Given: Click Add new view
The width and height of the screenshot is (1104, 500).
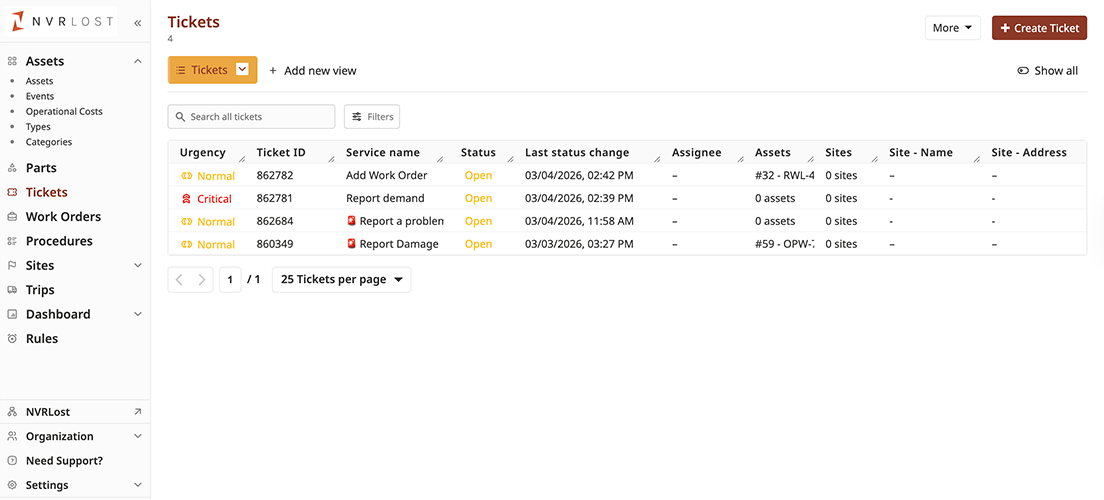Looking at the screenshot, I should pos(312,71).
